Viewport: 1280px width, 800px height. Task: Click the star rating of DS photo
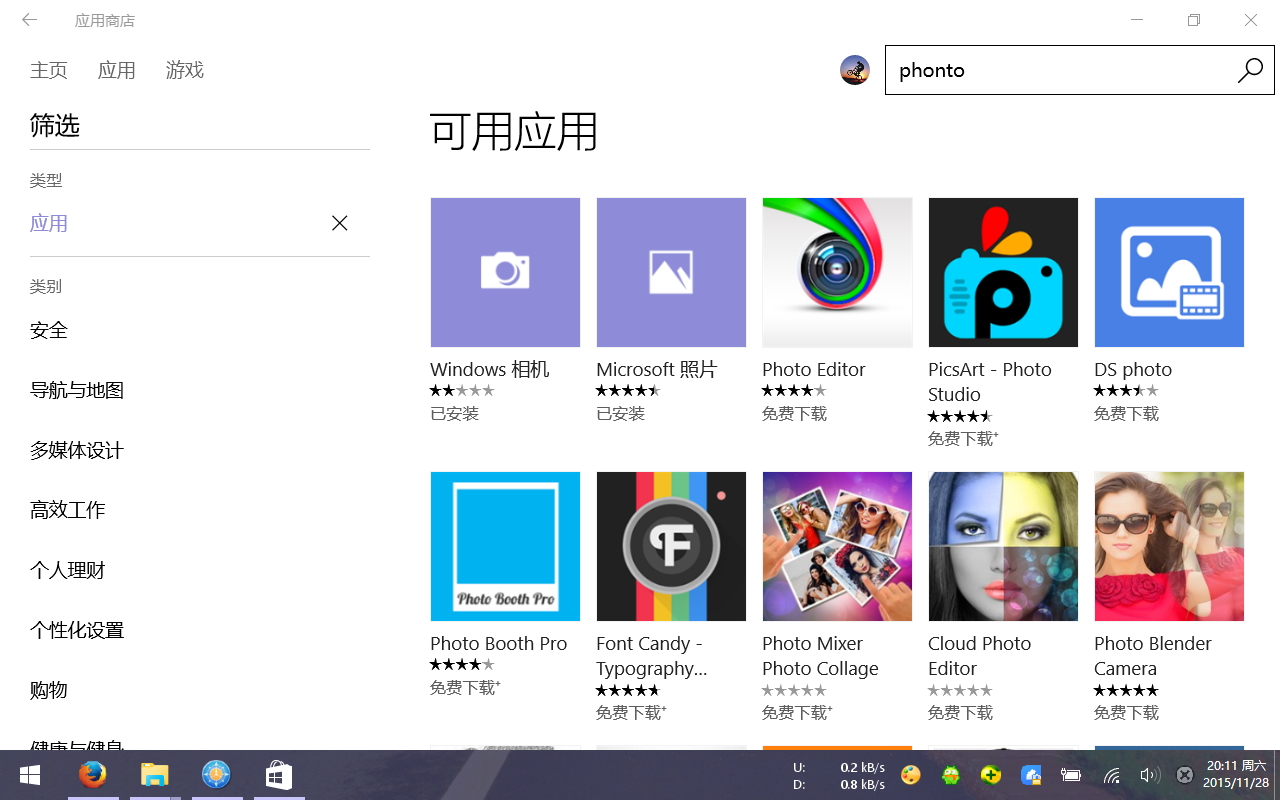[x=1126, y=391]
